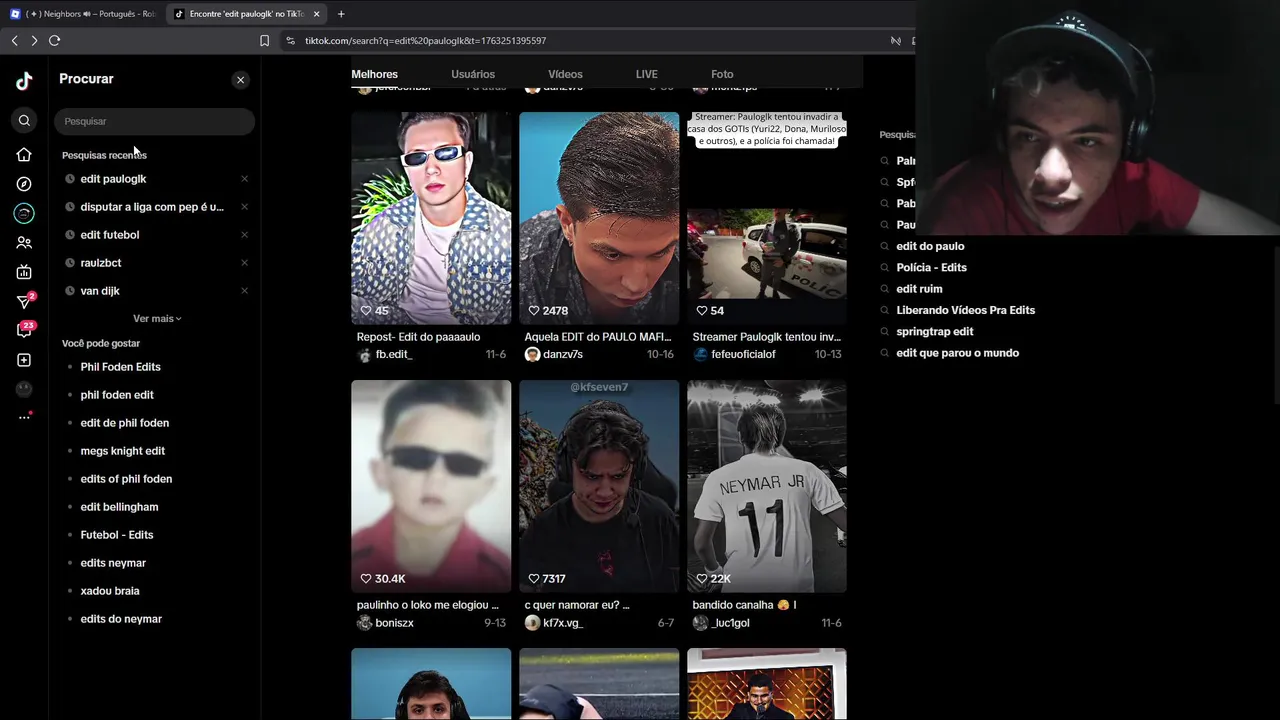
Task: Switch to the Usuários tab
Action: tap(473, 74)
